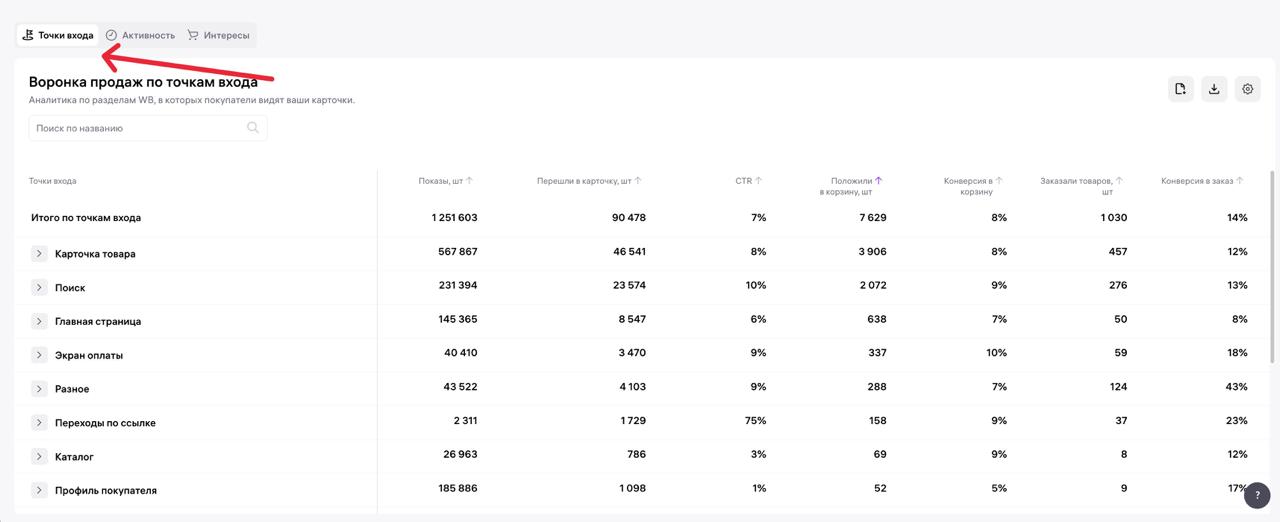
Task: Click the Показы, шт column header label
Action: point(441,181)
